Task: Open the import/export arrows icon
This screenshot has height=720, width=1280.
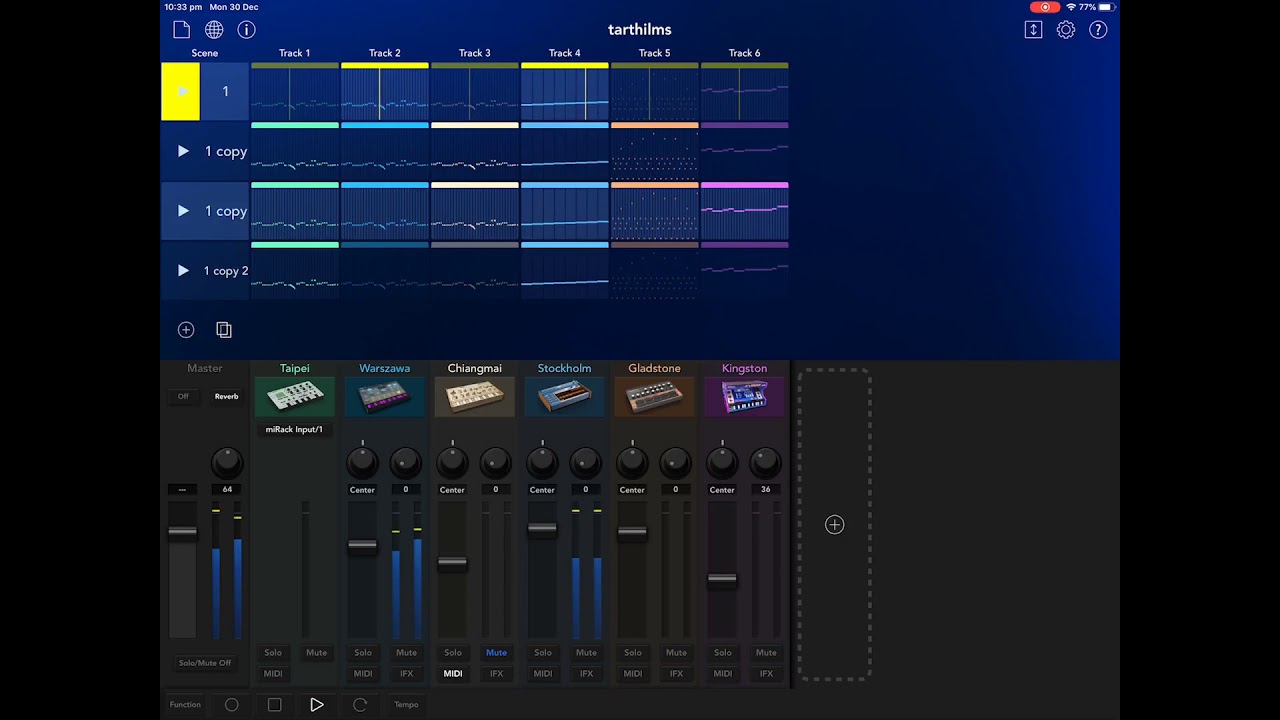Action: click(1033, 30)
